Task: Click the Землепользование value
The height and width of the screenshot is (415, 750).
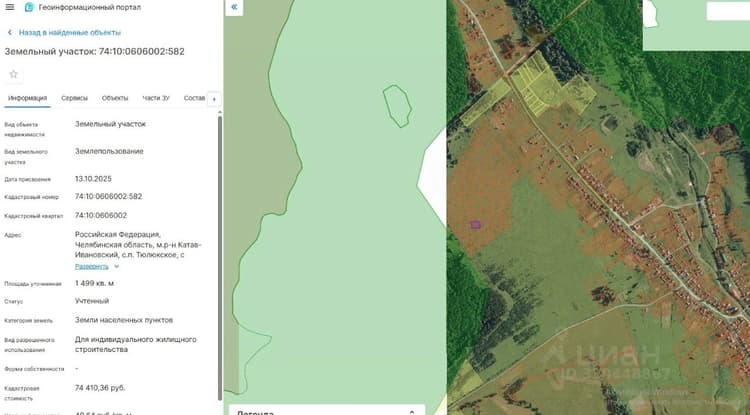Action: (x=109, y=151)
